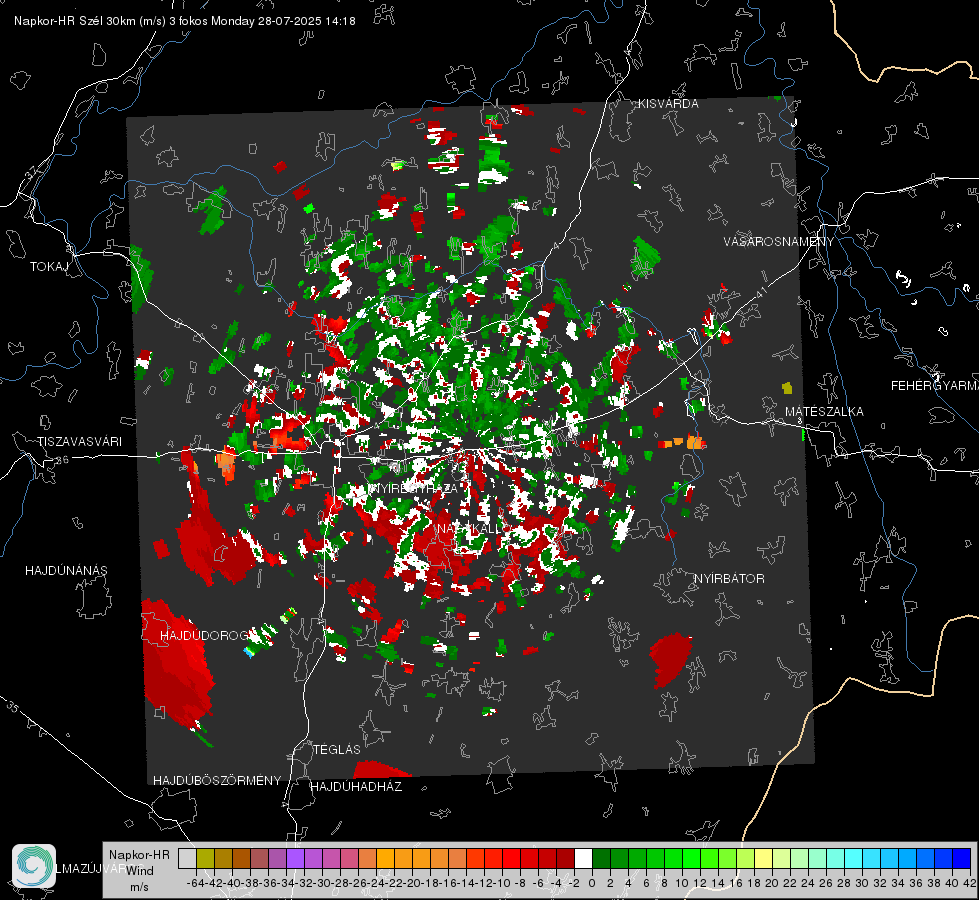Viewport: 979px width, 900px height.
Task: Pick the olive swatch above -64
Action: 205,858
